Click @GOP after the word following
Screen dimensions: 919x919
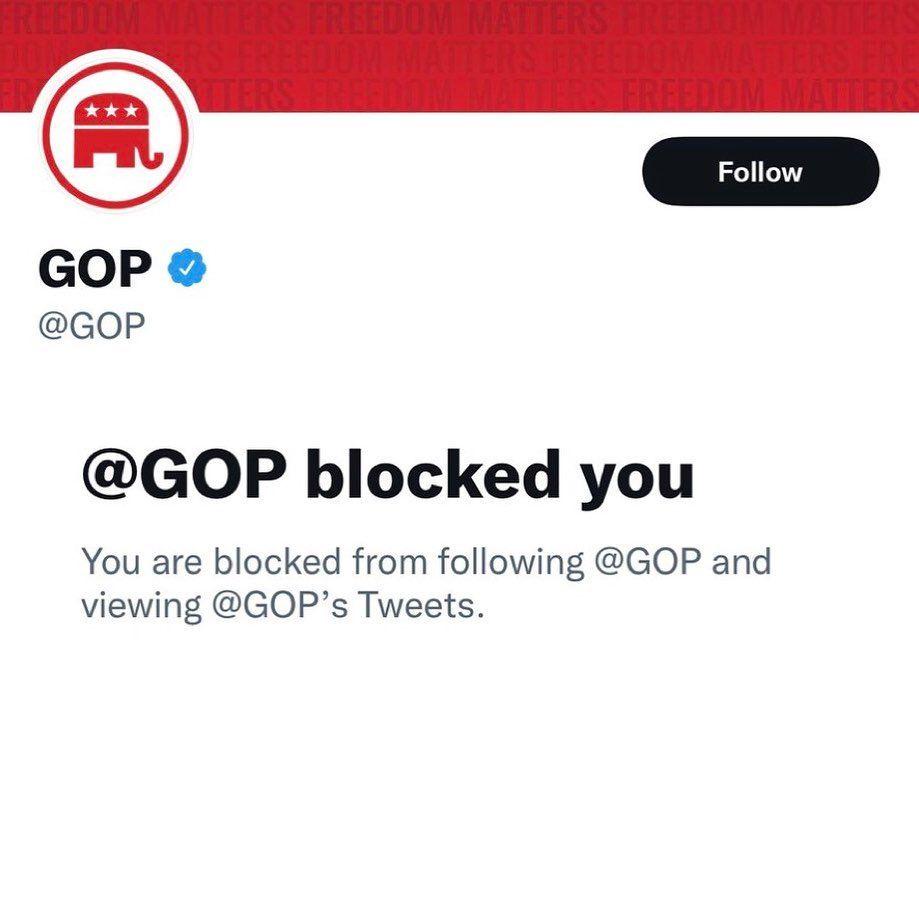pyautogui.click(x=647, y=561)
